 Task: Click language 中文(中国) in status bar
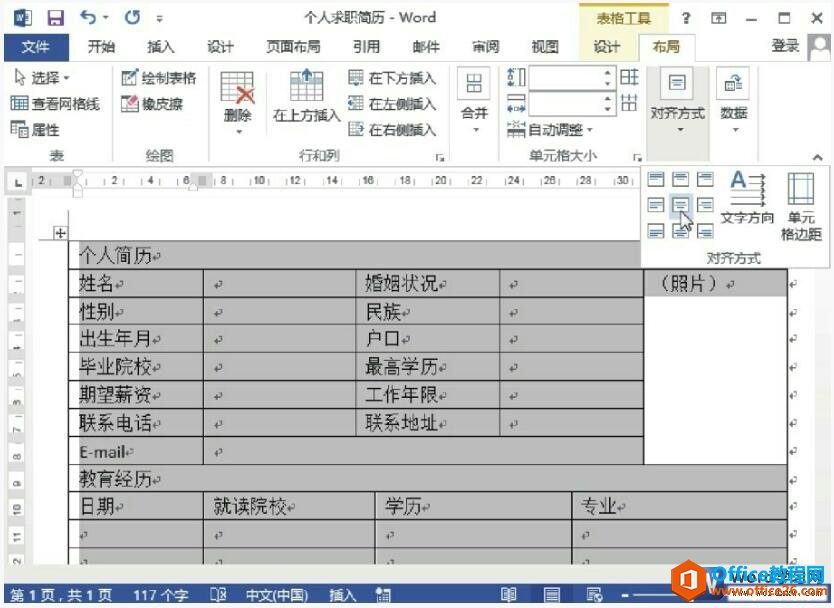click(x=277, y=595)
